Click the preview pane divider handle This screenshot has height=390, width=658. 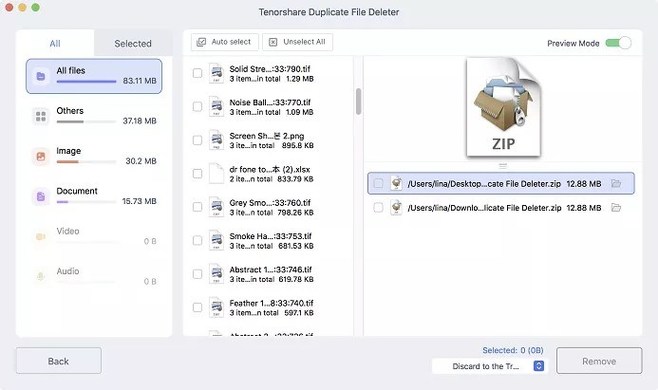pyautogui.click(x=503, y=166)
